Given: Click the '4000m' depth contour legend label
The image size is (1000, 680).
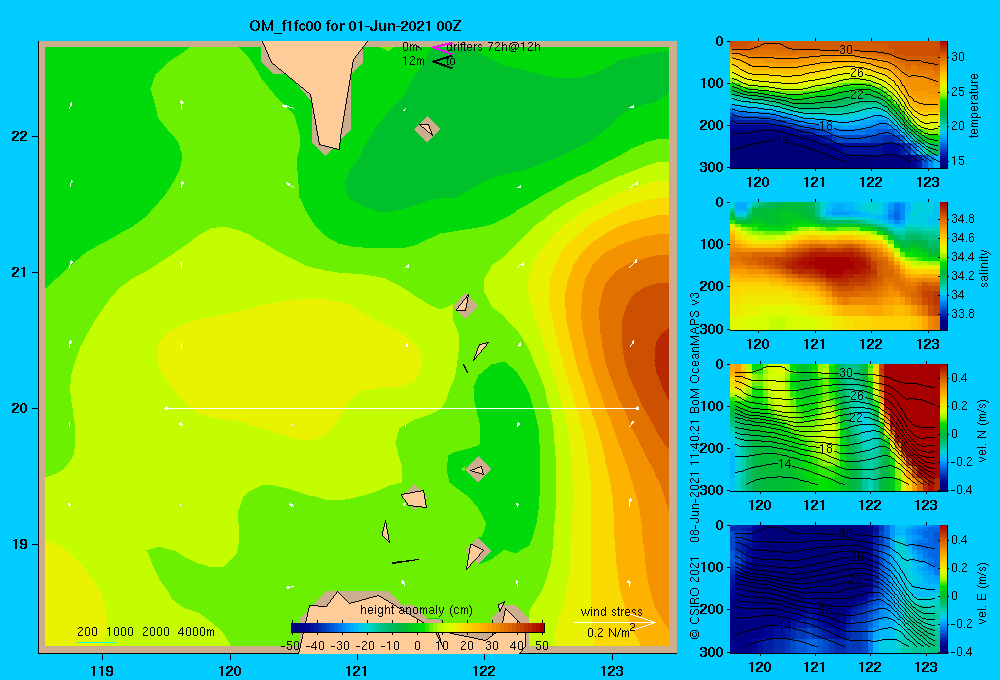Looking at the screenshot, I should tap(196, 632).
